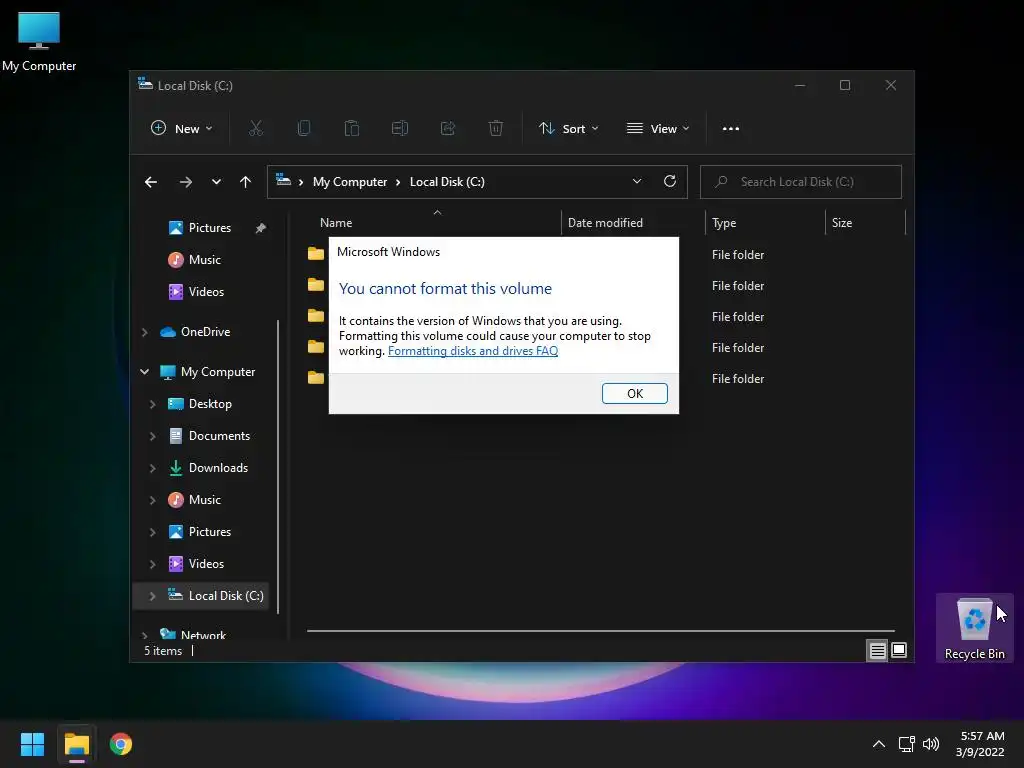Show hidden tray icons chevron

(x=879, y=744)
